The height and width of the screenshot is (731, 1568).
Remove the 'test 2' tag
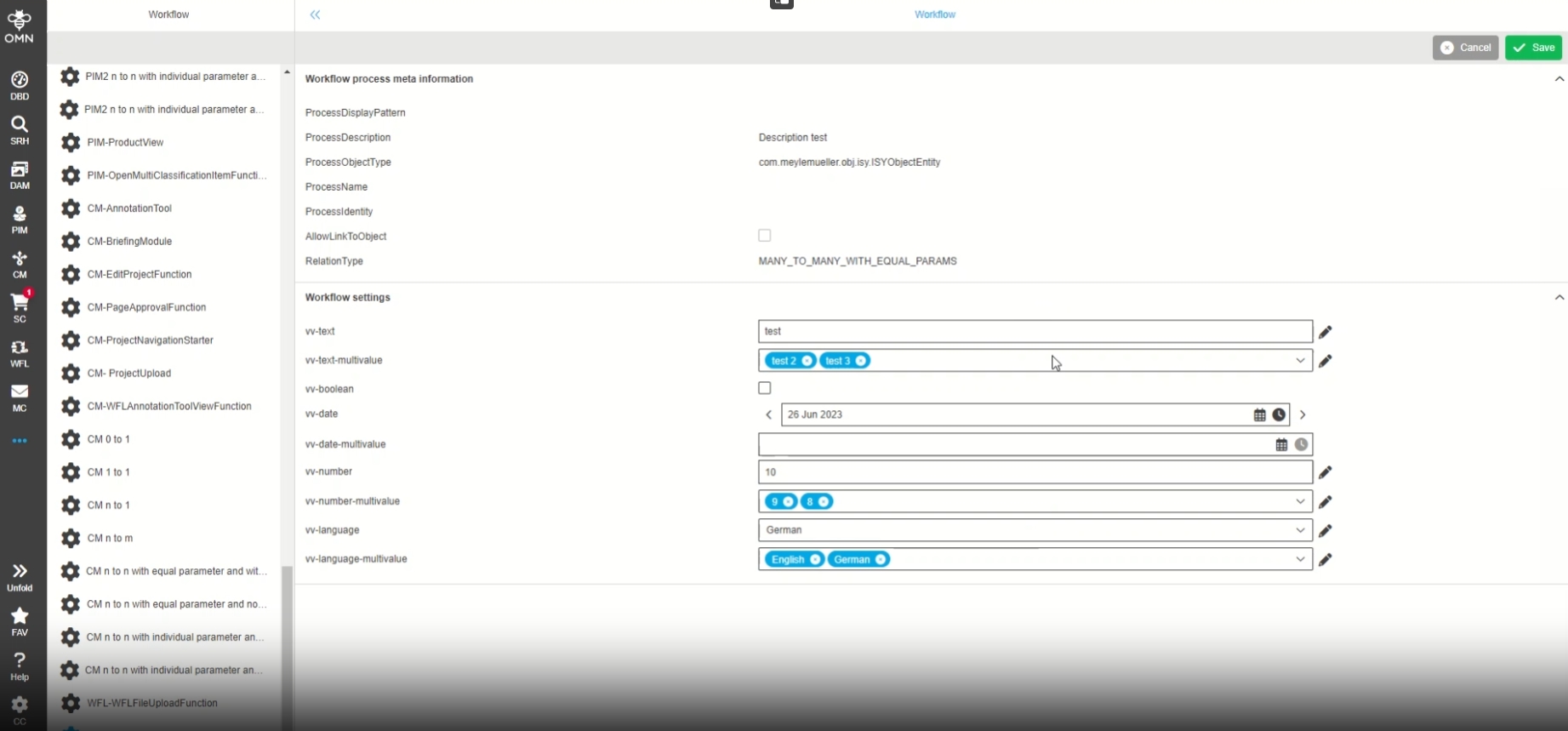point(807,361)
